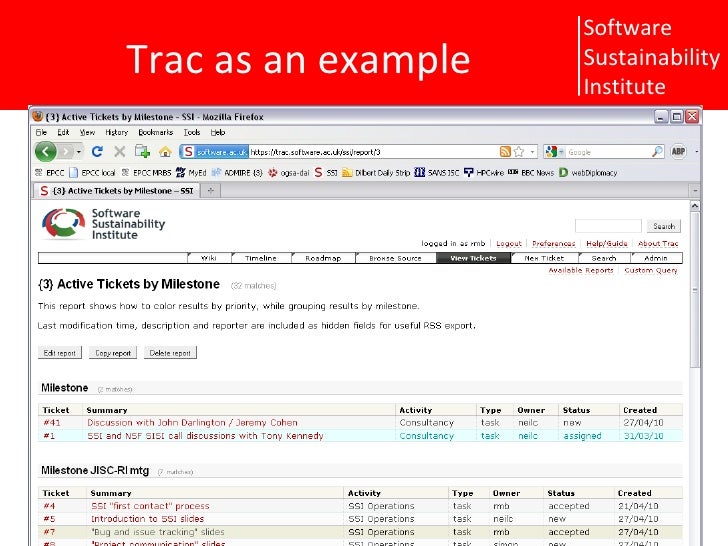Open the View menu

87,132
